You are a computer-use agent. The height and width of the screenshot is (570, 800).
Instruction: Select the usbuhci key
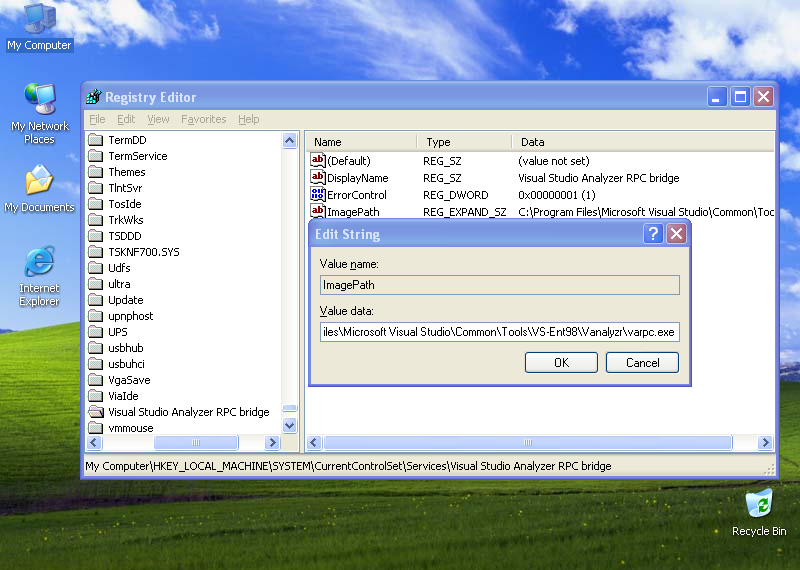(126, 364)
